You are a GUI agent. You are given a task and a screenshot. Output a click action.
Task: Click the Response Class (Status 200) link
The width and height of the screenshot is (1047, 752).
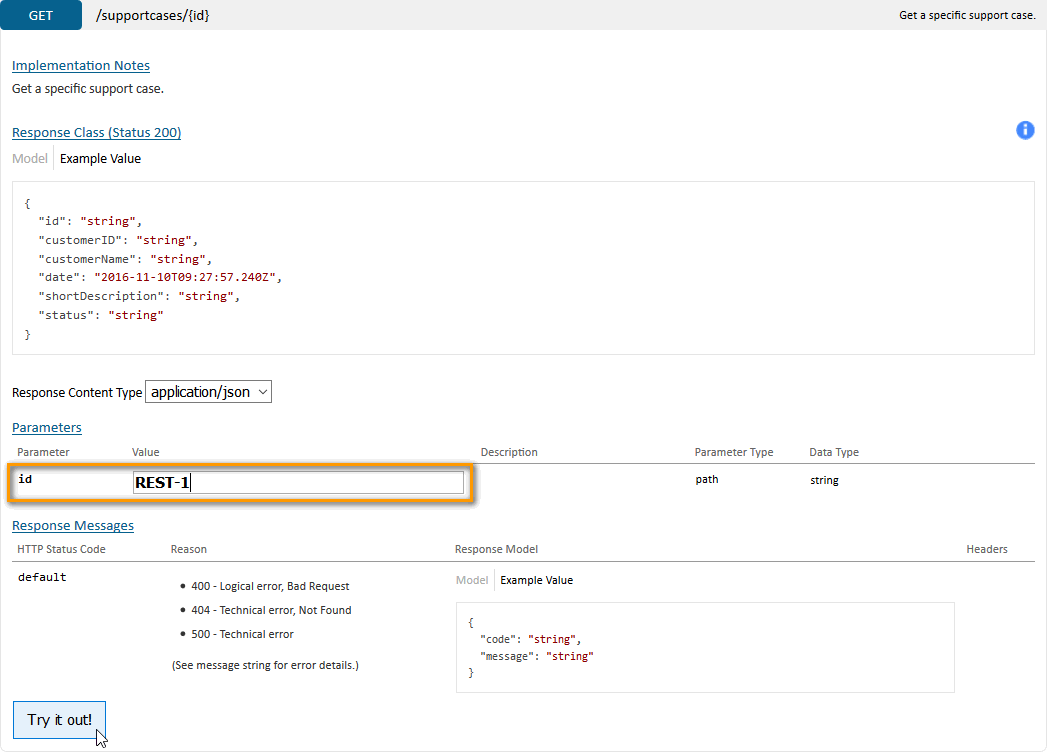[96, 132]
